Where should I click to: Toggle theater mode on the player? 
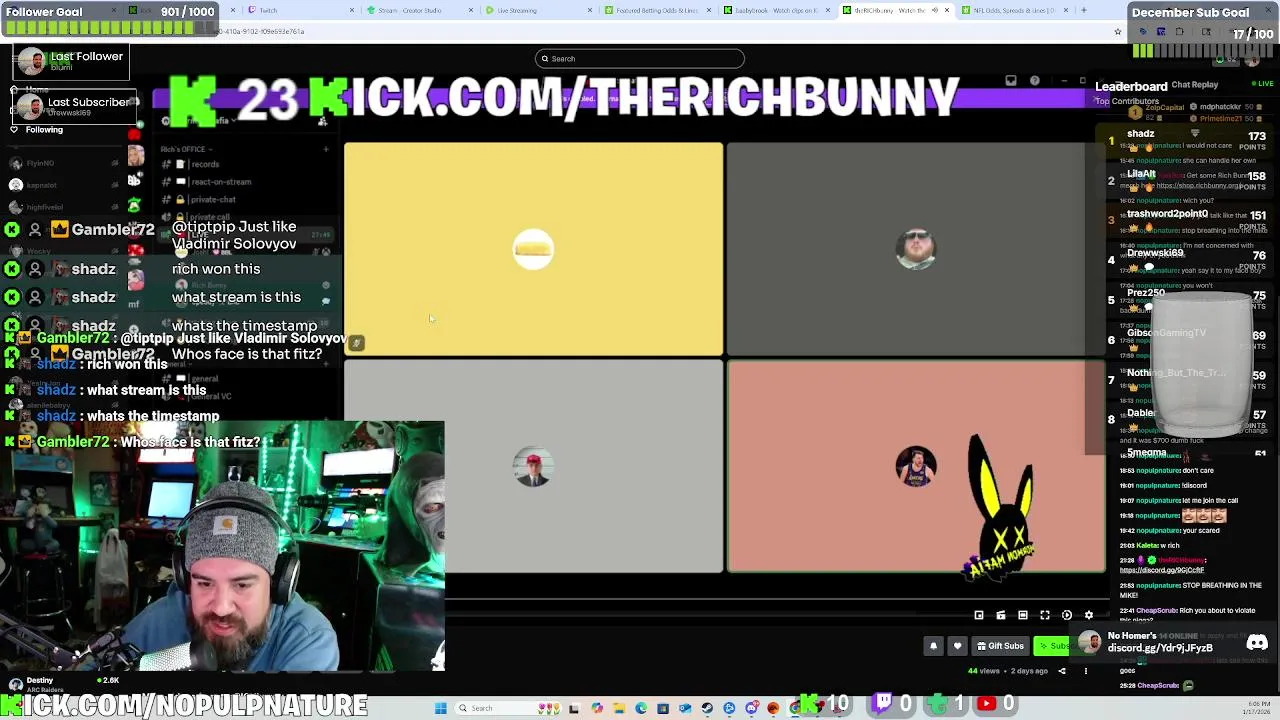pyautogui.click(x=1023, y=616)
